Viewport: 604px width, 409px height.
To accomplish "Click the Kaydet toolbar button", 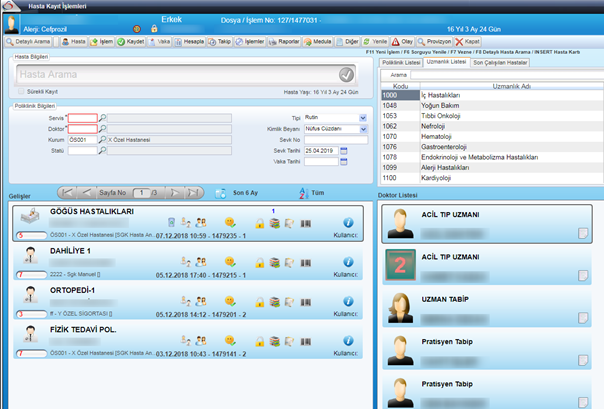I will (x=131, y=42).
